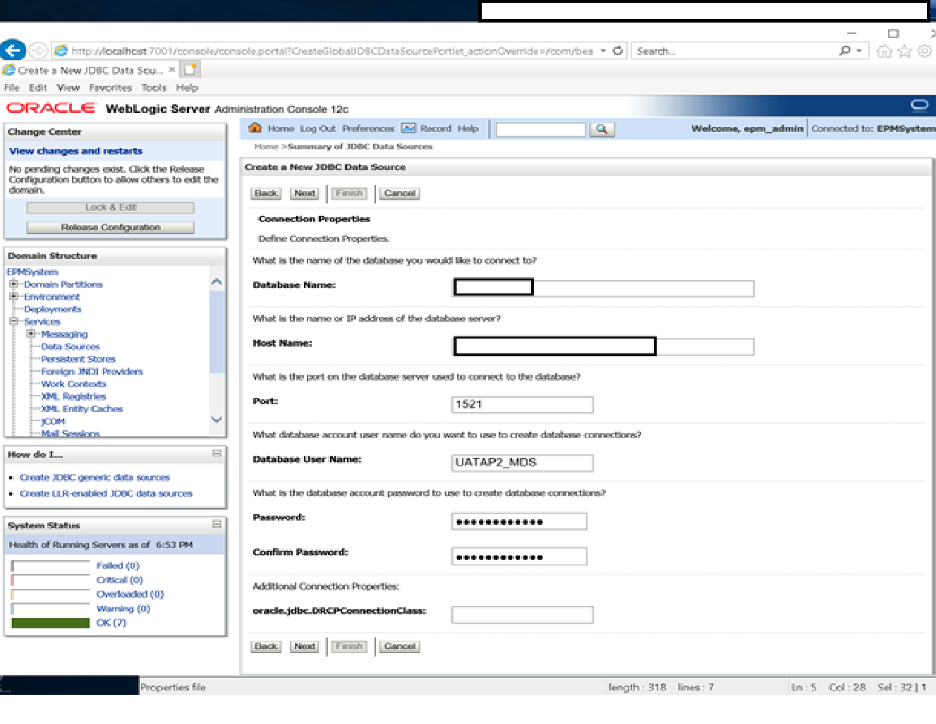Open the Tools menu
936x724 pixels.
(x=153, y=88)
